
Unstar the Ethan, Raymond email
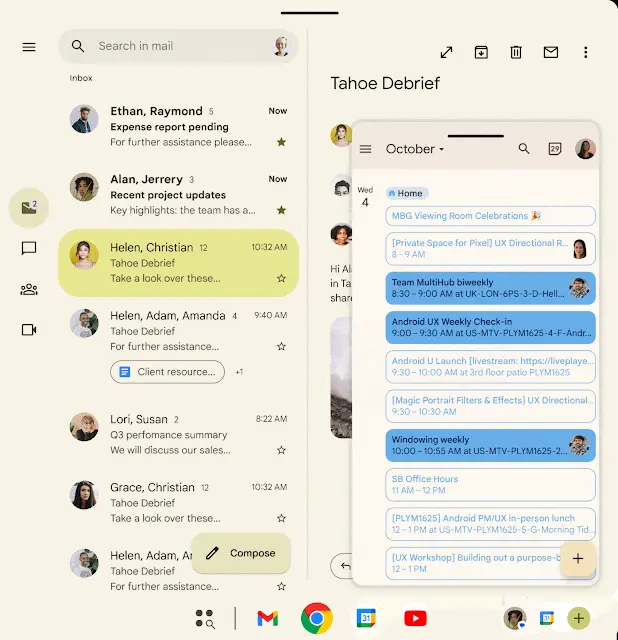pyautogui.click(x=281, y=142)
